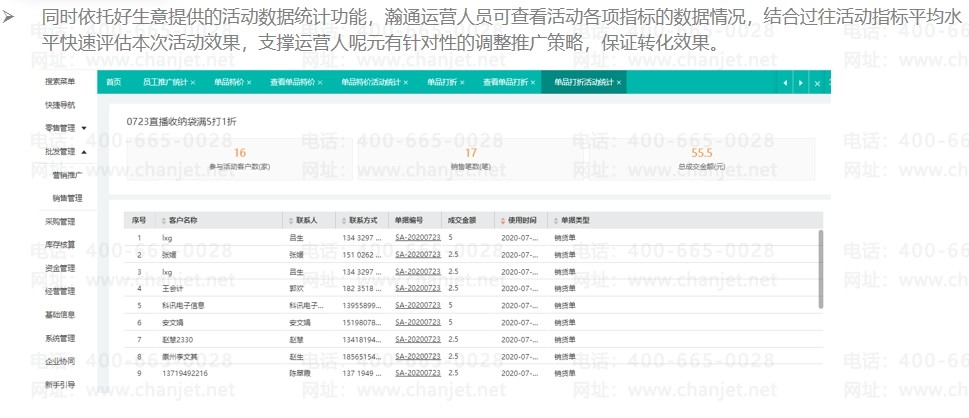Open SA-20200723 link in row 1

(418, 237)
